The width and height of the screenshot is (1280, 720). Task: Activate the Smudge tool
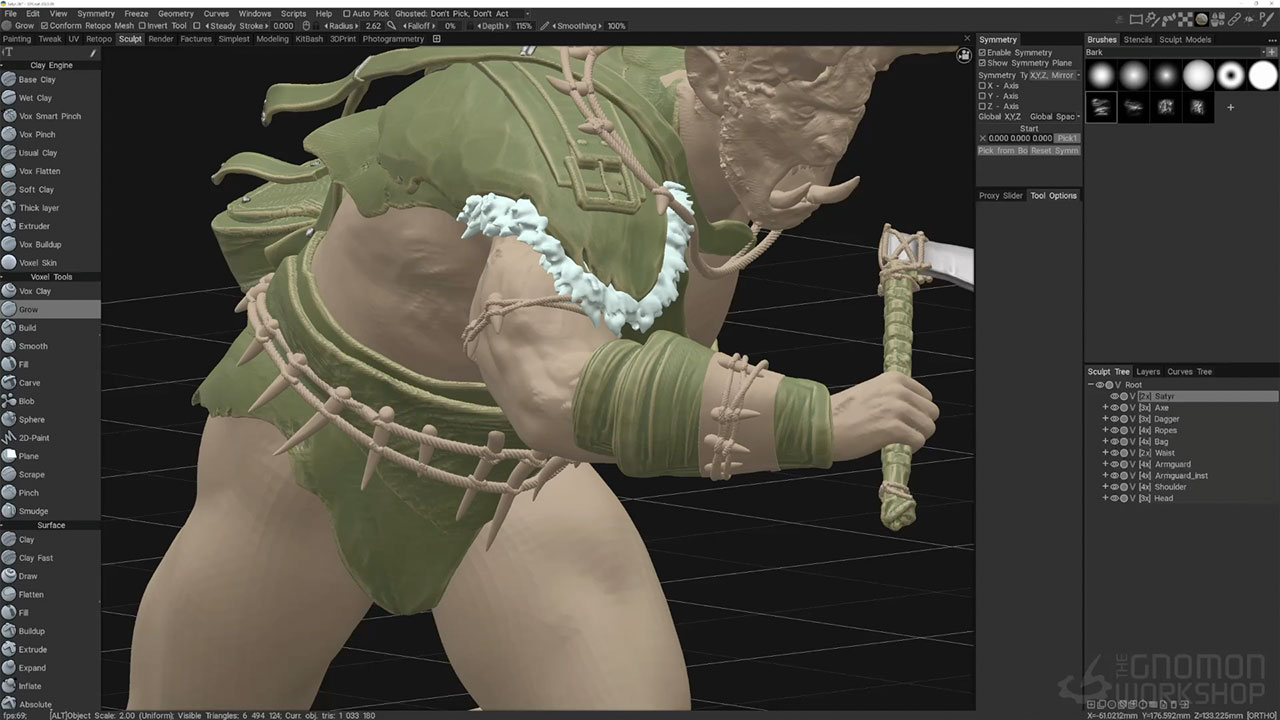click(x=33, y=511)
